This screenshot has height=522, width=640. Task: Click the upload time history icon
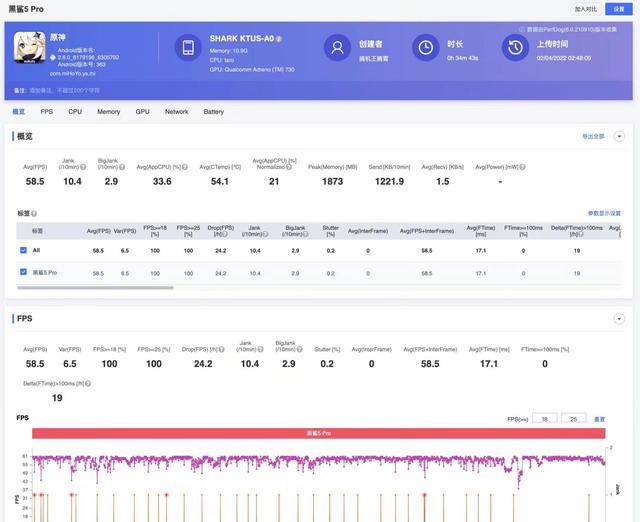pyautogui.click(x=515, y=47)
